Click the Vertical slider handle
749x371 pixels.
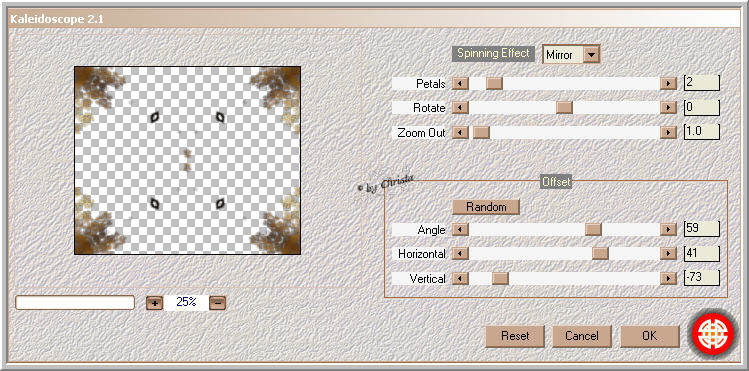click(500, 278)
